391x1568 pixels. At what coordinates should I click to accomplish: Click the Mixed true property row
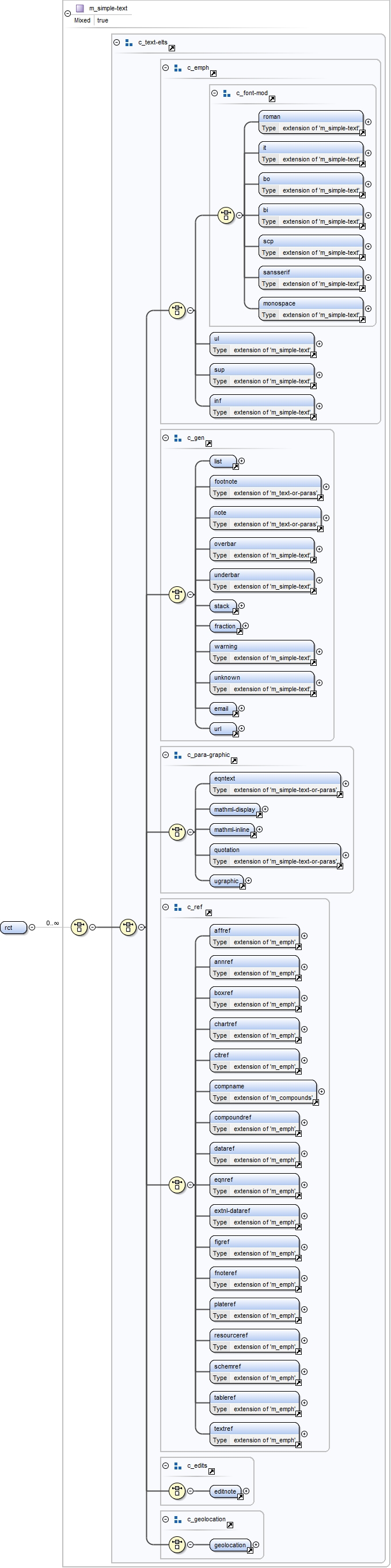click(91, 20)
